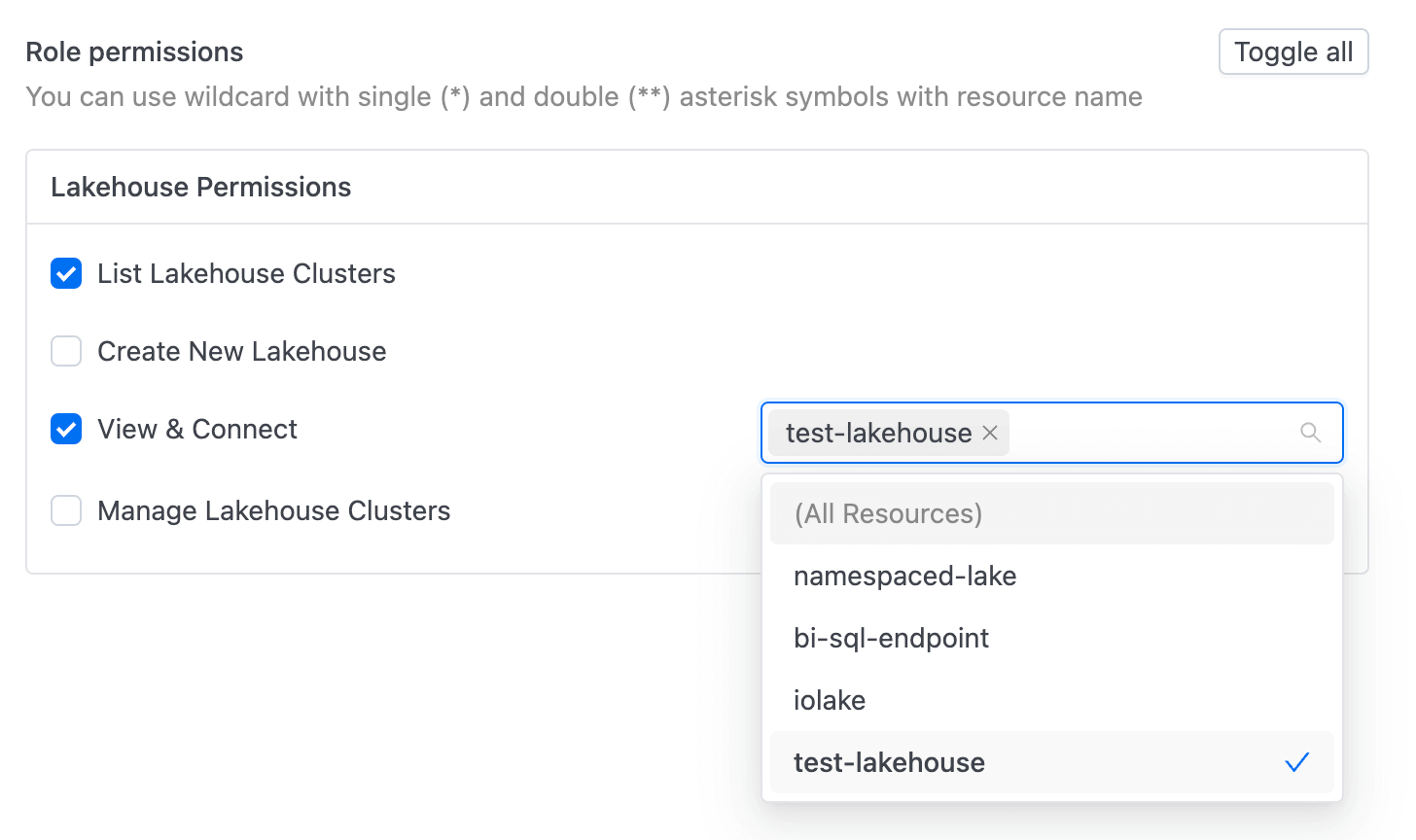Screen dimensions: 1416x840
Task: Select iolake from the dropdown list
Action: (x=1051, y=700)
